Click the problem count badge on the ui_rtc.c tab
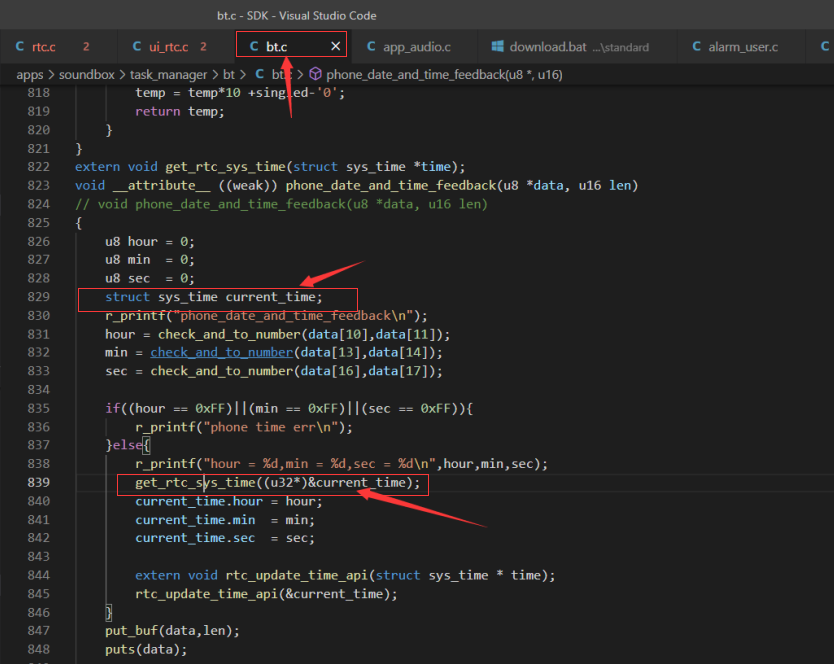The width and height of the screenshot is (834, 664). [203, 47]
